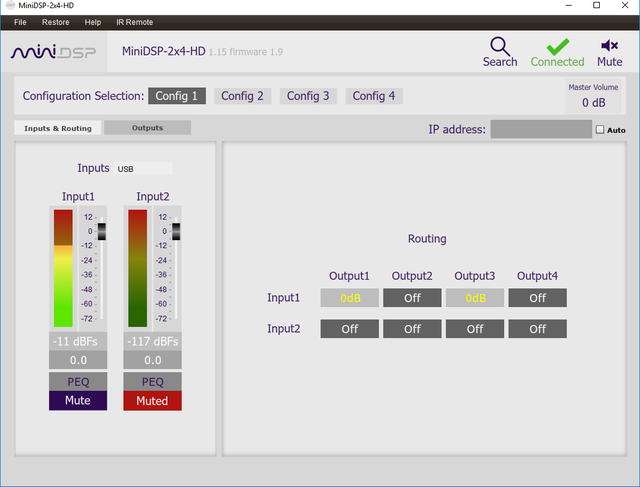Toggle routing Input2 to Output2

(412, 329)
